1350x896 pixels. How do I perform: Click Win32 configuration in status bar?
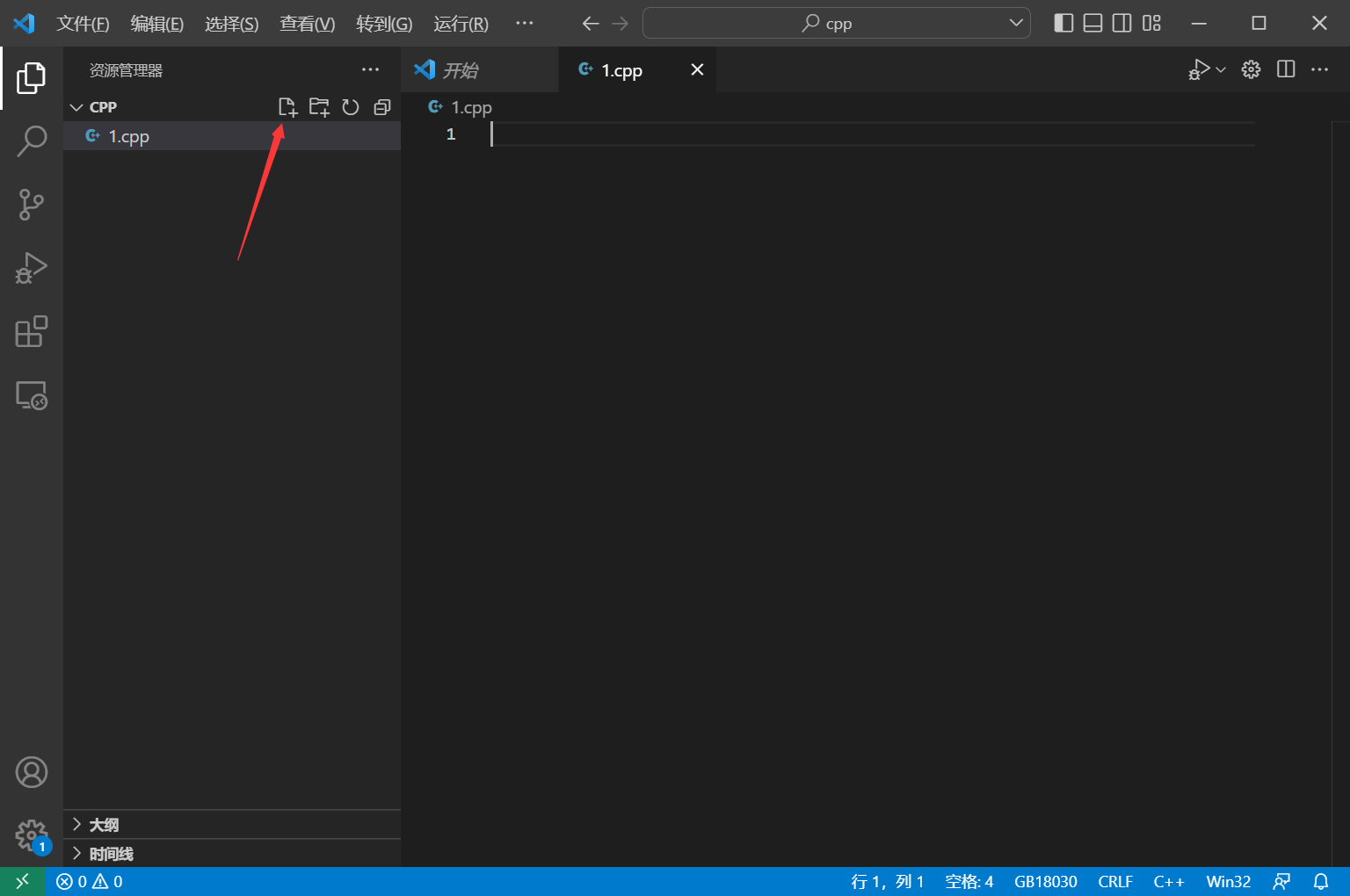coord(1229,881)
